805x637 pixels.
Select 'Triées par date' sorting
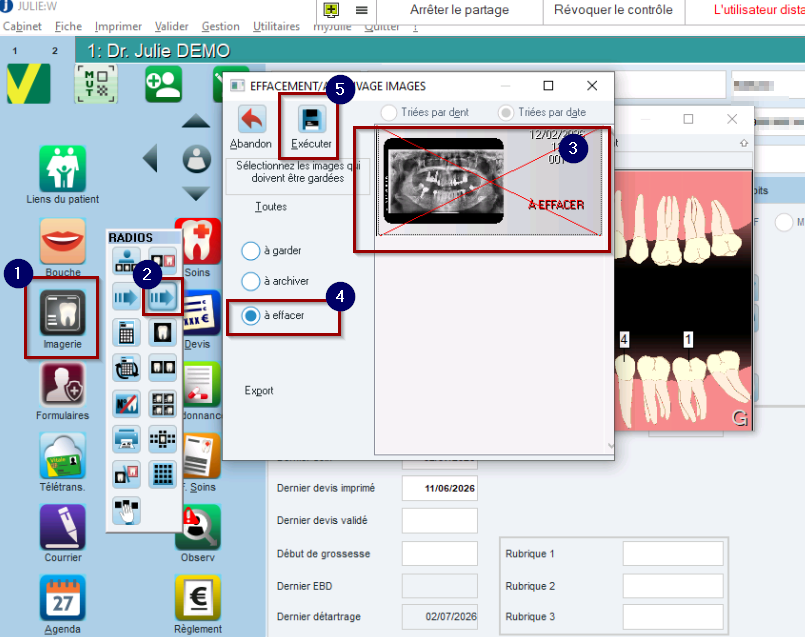tap(506, 112)
